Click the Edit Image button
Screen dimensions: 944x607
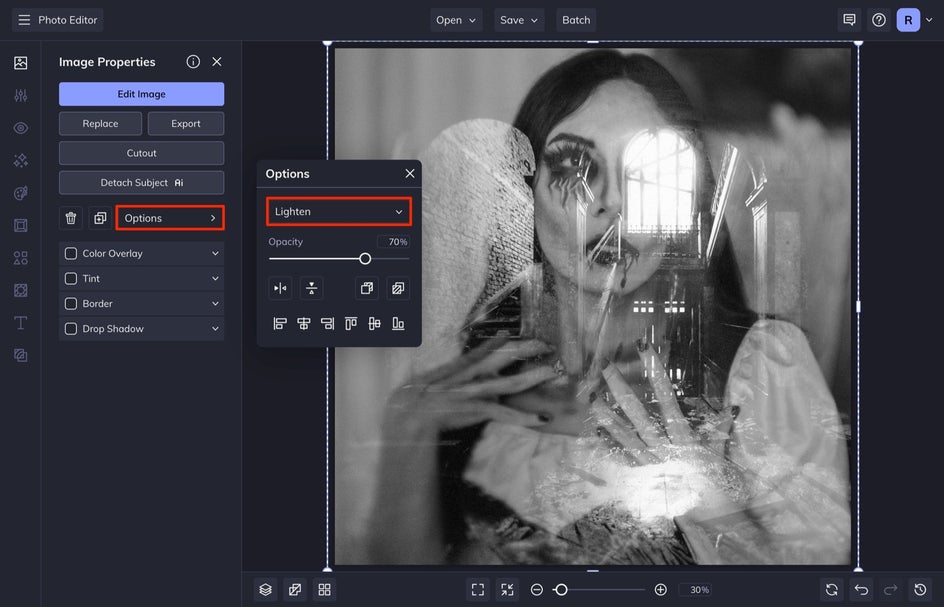coord(141,94)
